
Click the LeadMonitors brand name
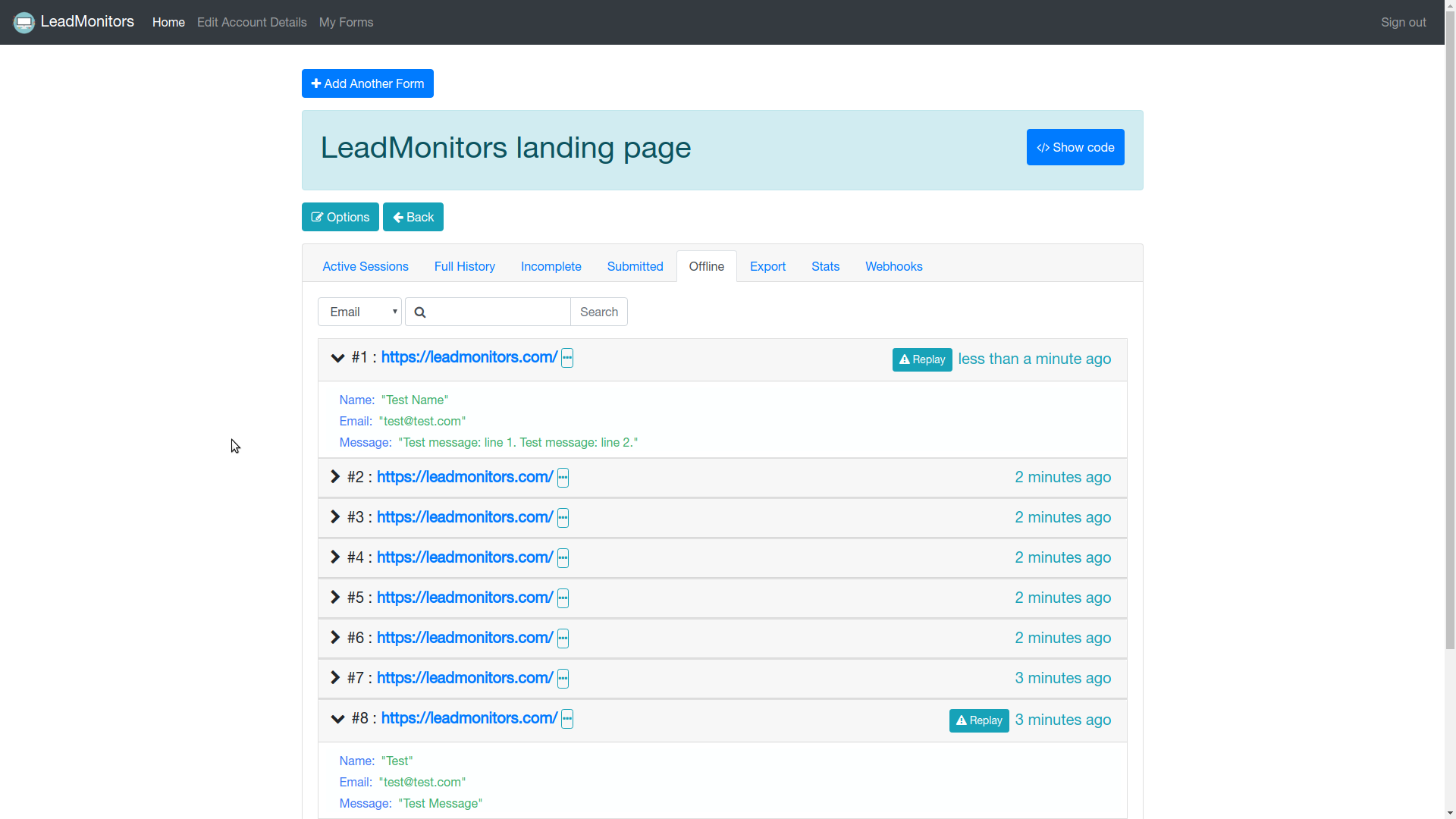click(87, 22)
